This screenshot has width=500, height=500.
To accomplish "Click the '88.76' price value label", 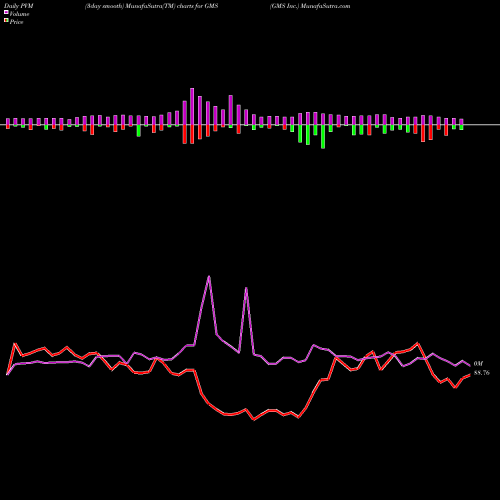I will [482, 373].
